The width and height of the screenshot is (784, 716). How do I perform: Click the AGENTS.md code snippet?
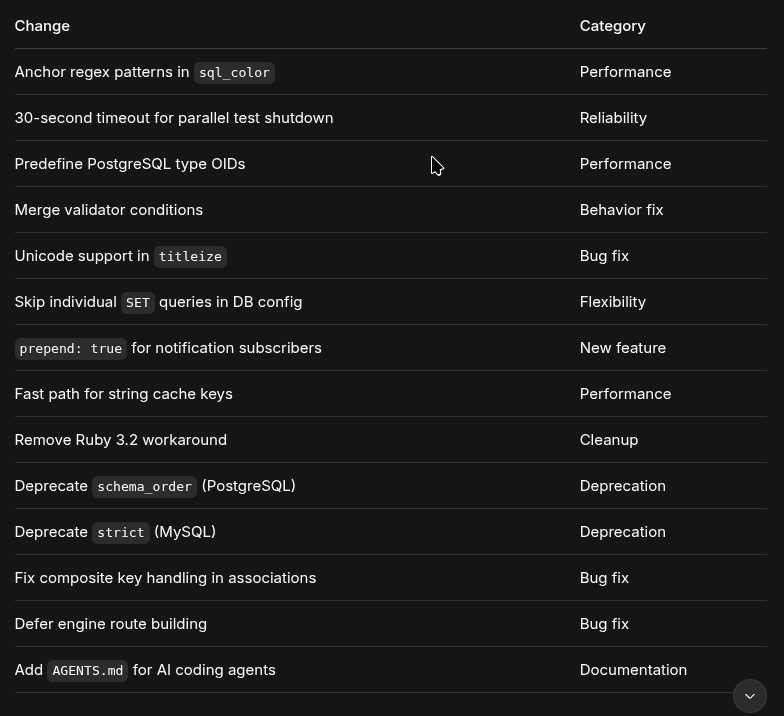click(88, 671)
